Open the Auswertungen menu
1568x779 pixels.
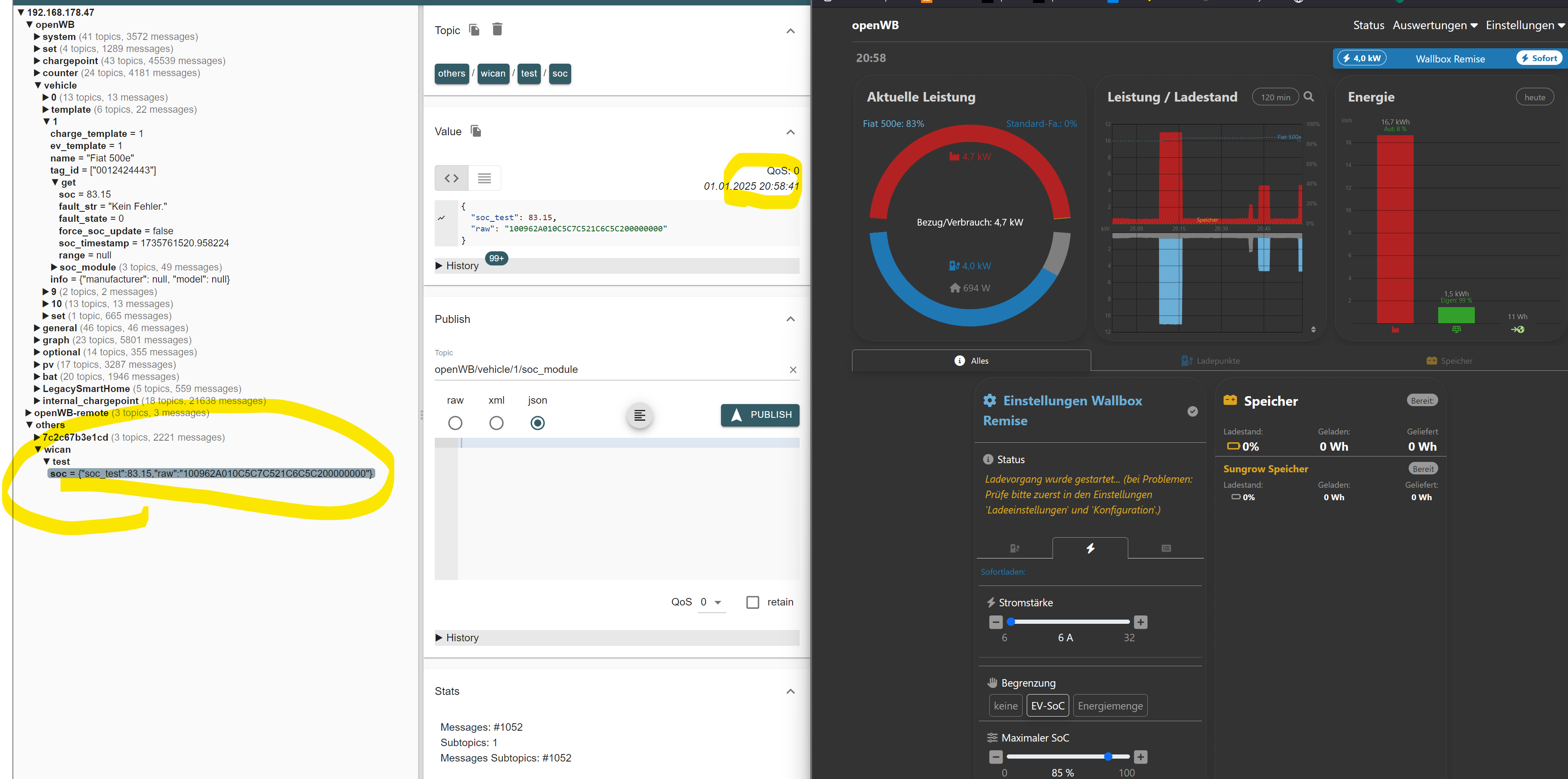(x=1435, y=25)
